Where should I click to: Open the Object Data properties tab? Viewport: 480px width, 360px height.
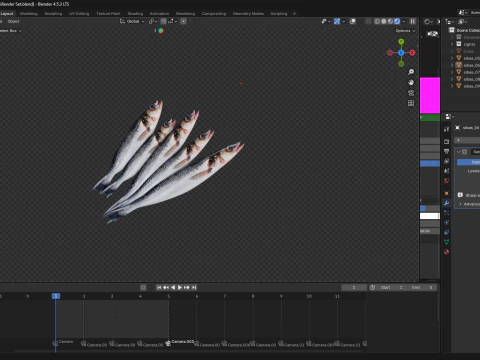[447, 242]
